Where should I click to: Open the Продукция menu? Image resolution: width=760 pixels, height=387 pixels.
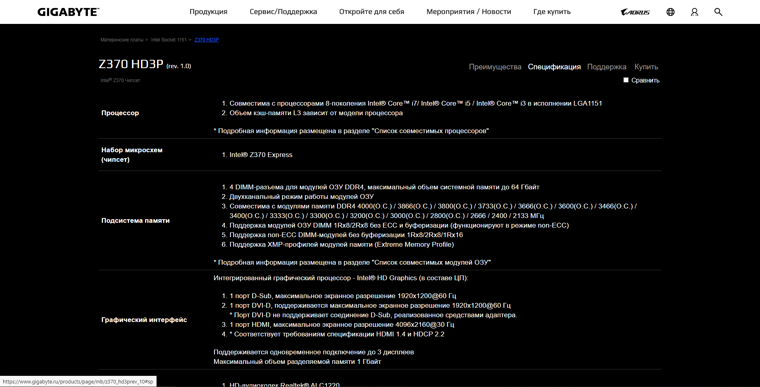208,12
